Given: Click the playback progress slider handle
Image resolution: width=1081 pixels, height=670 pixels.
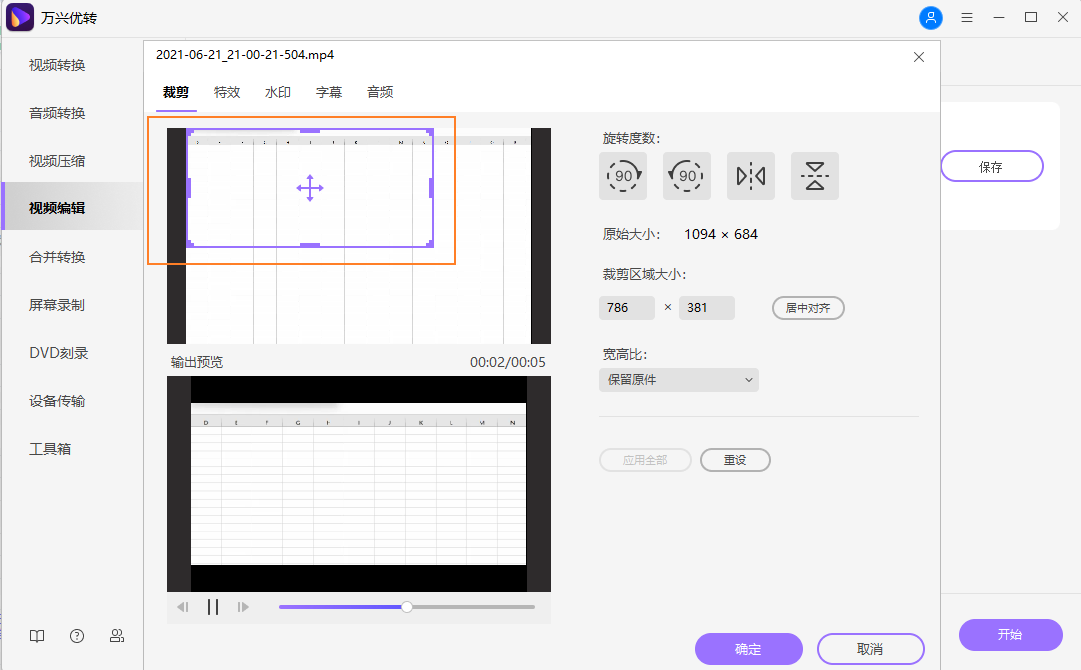Looking at the screenshot, I should coord(407,607).
